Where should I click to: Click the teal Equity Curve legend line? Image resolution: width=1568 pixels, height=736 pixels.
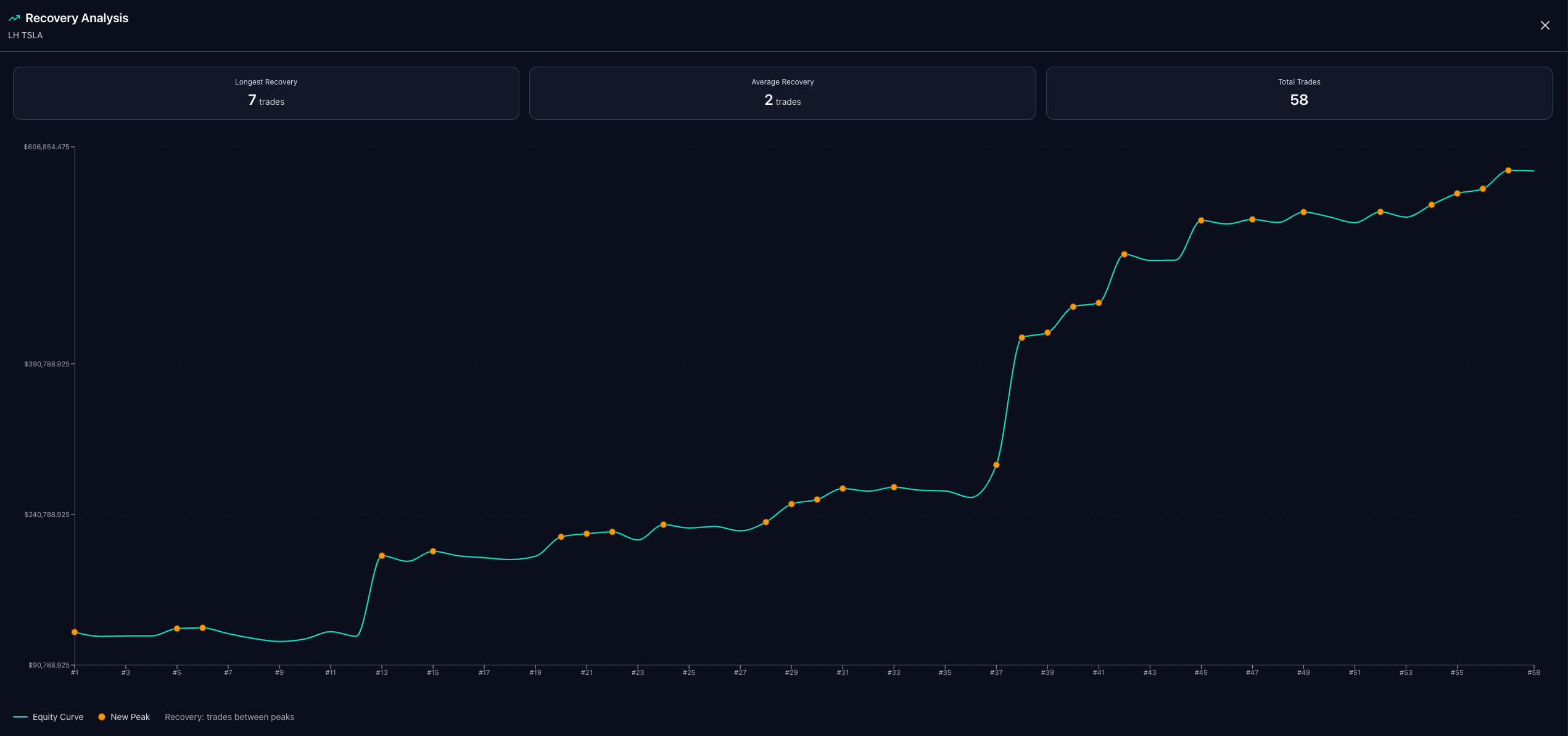click(x=20, y=717)
